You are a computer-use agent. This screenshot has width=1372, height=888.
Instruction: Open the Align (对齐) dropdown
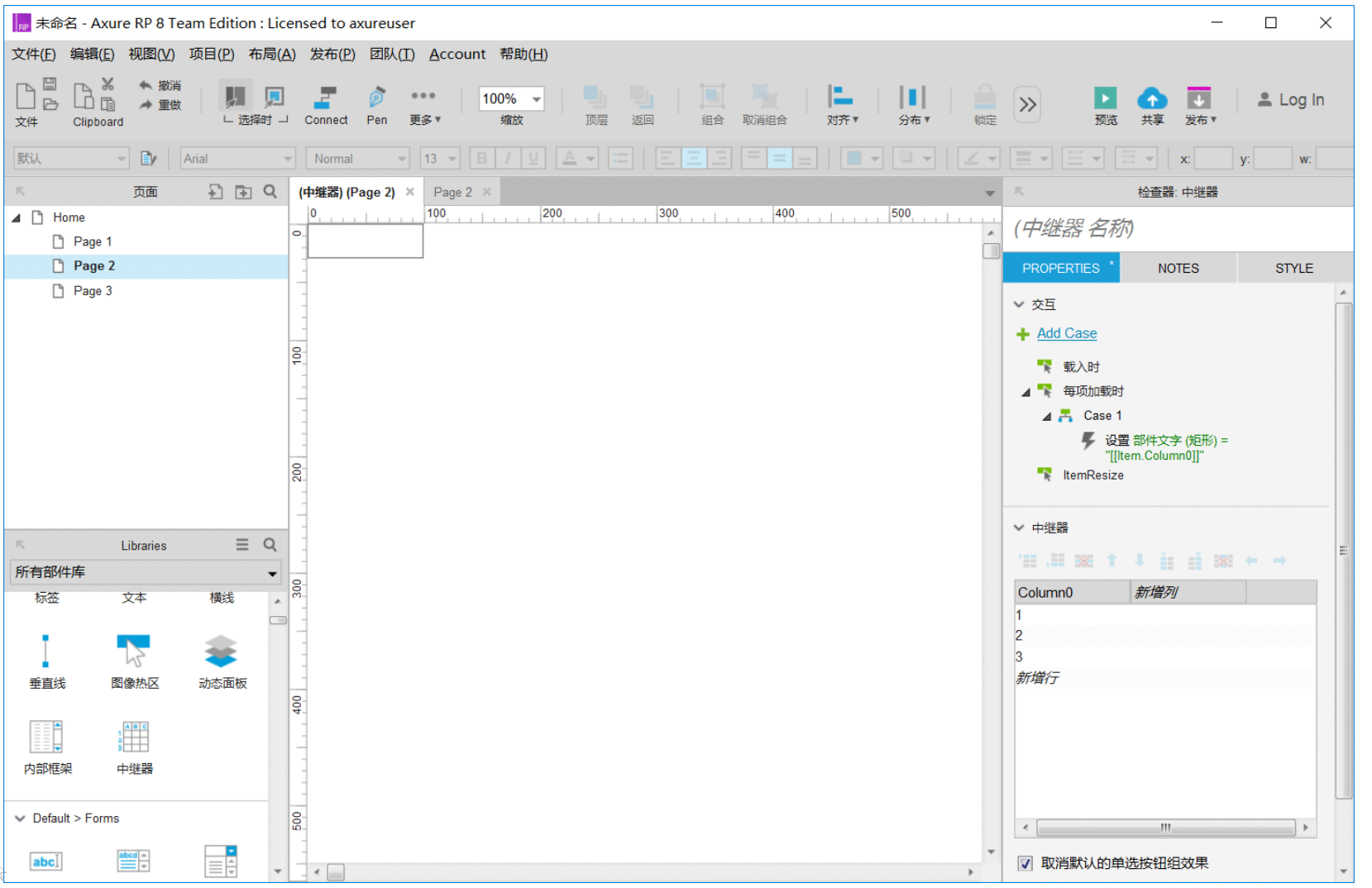[842, 105]
